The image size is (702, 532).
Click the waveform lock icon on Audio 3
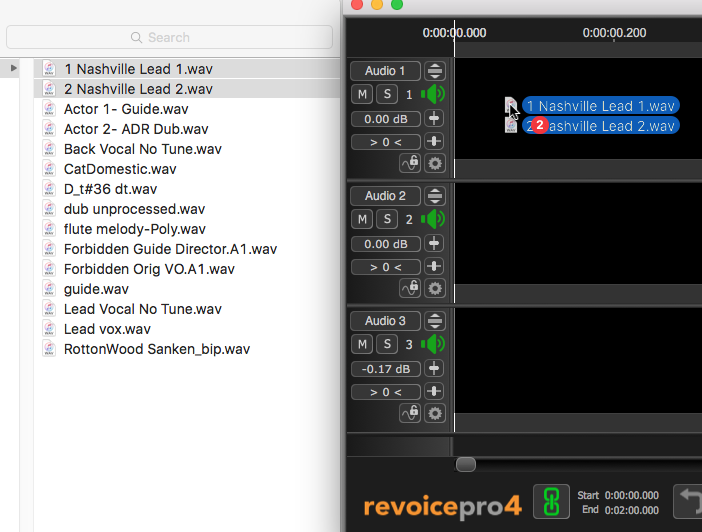coord(410,413)
